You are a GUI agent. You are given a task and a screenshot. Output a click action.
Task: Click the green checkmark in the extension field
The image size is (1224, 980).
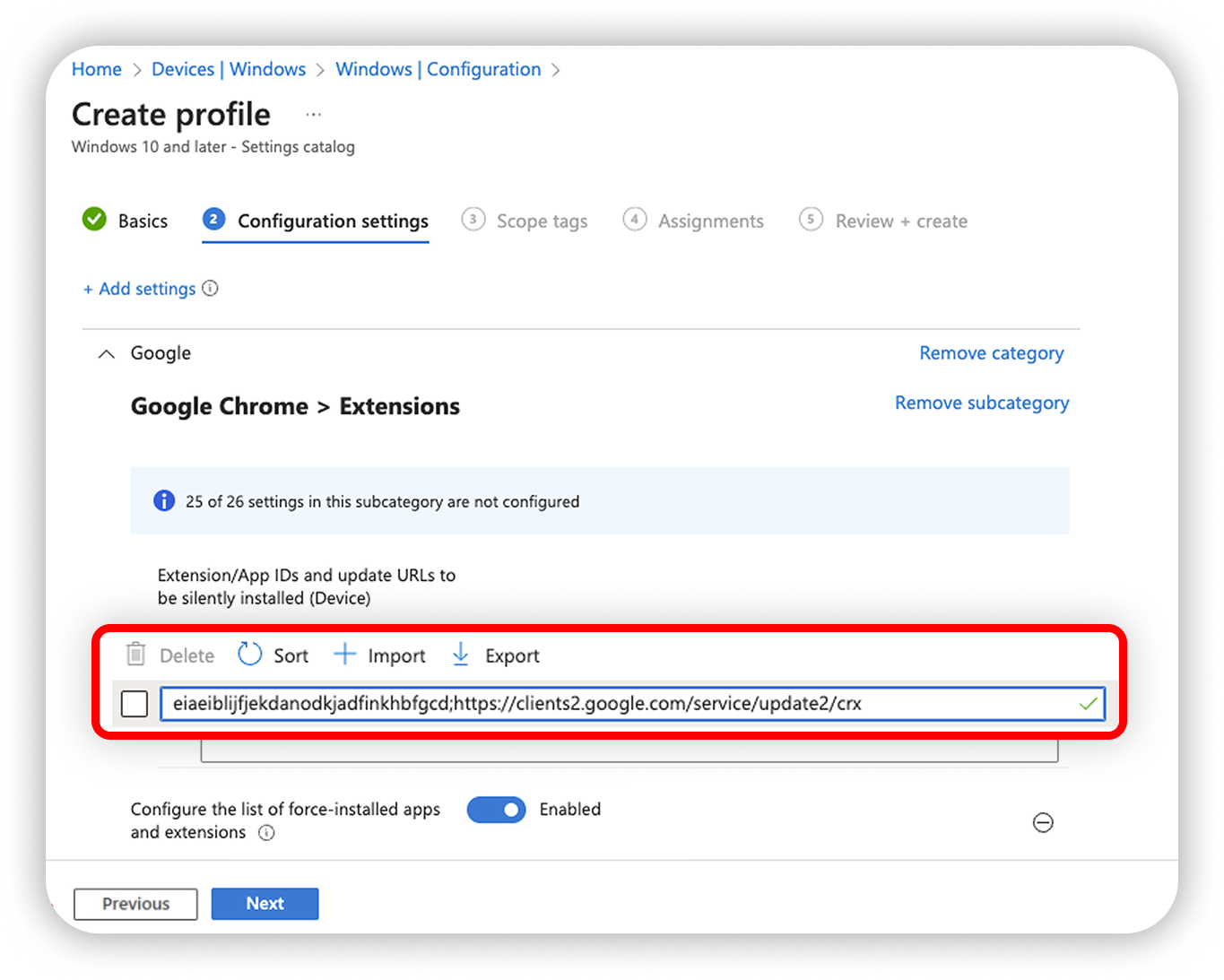coord(1088,704)
